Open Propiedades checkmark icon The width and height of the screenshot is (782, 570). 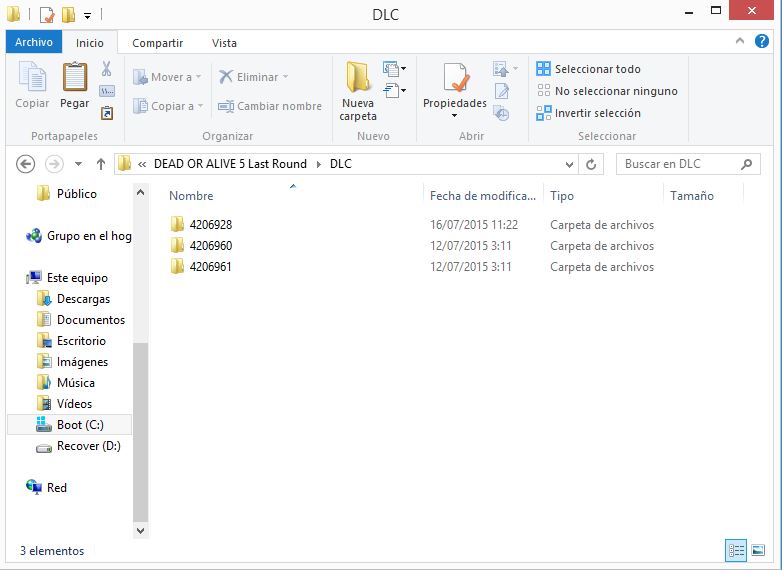[455, 78]
